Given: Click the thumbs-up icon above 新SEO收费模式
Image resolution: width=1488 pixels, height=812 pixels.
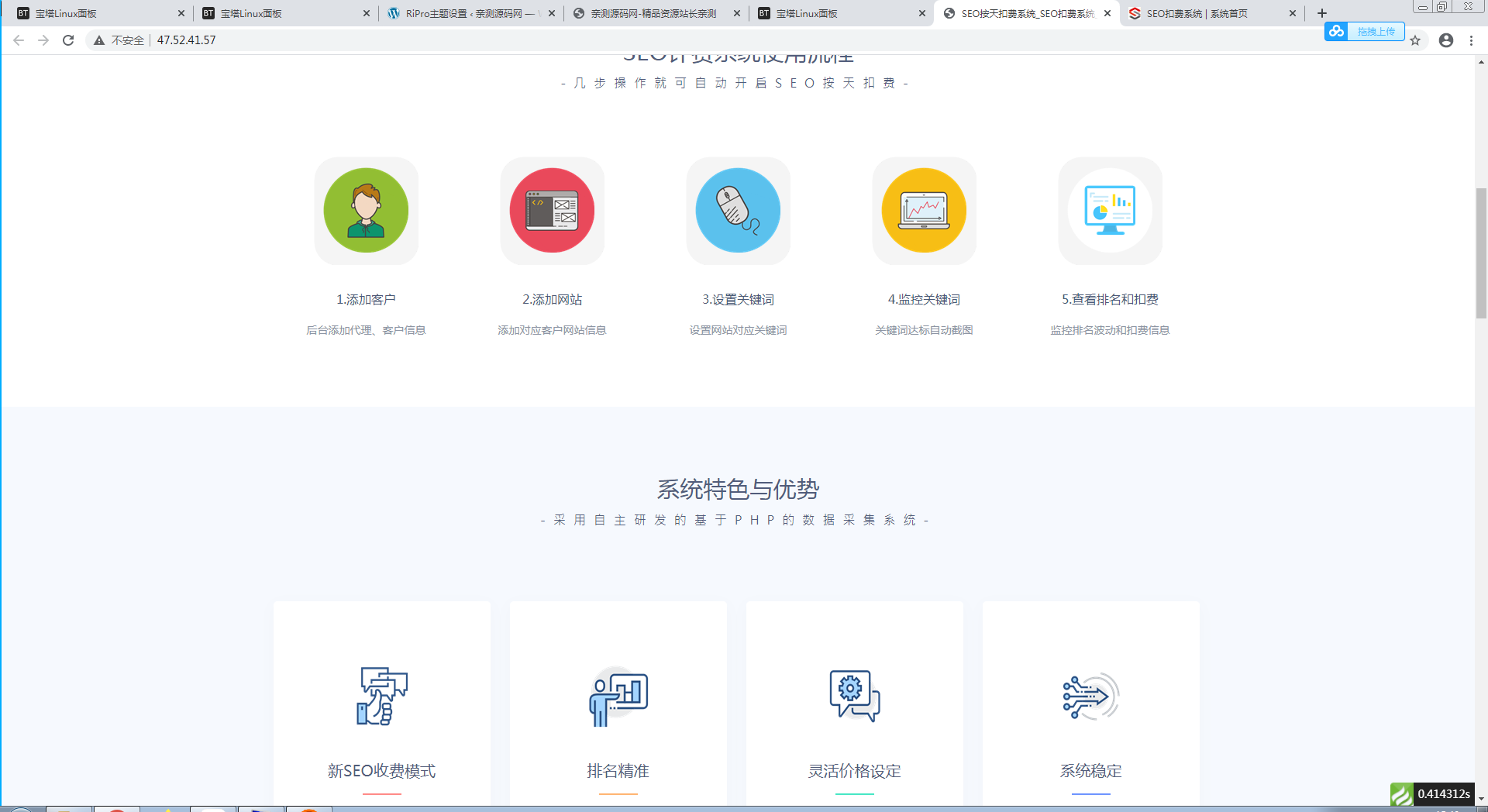Looking at the screenshot, I should coord(382,696).
